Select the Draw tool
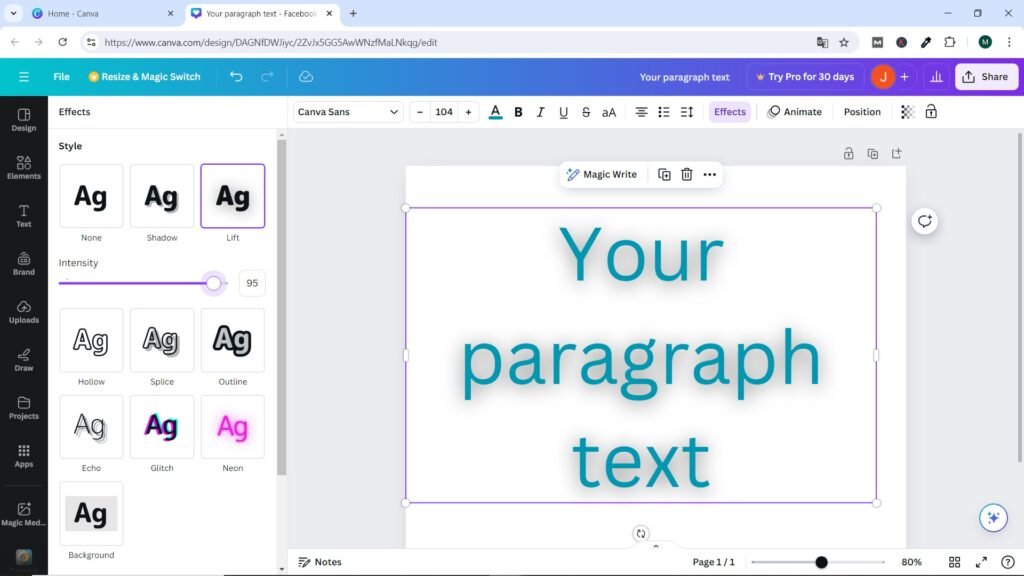Viewport: 1024px width, 576px height. [x=23, y=360]
